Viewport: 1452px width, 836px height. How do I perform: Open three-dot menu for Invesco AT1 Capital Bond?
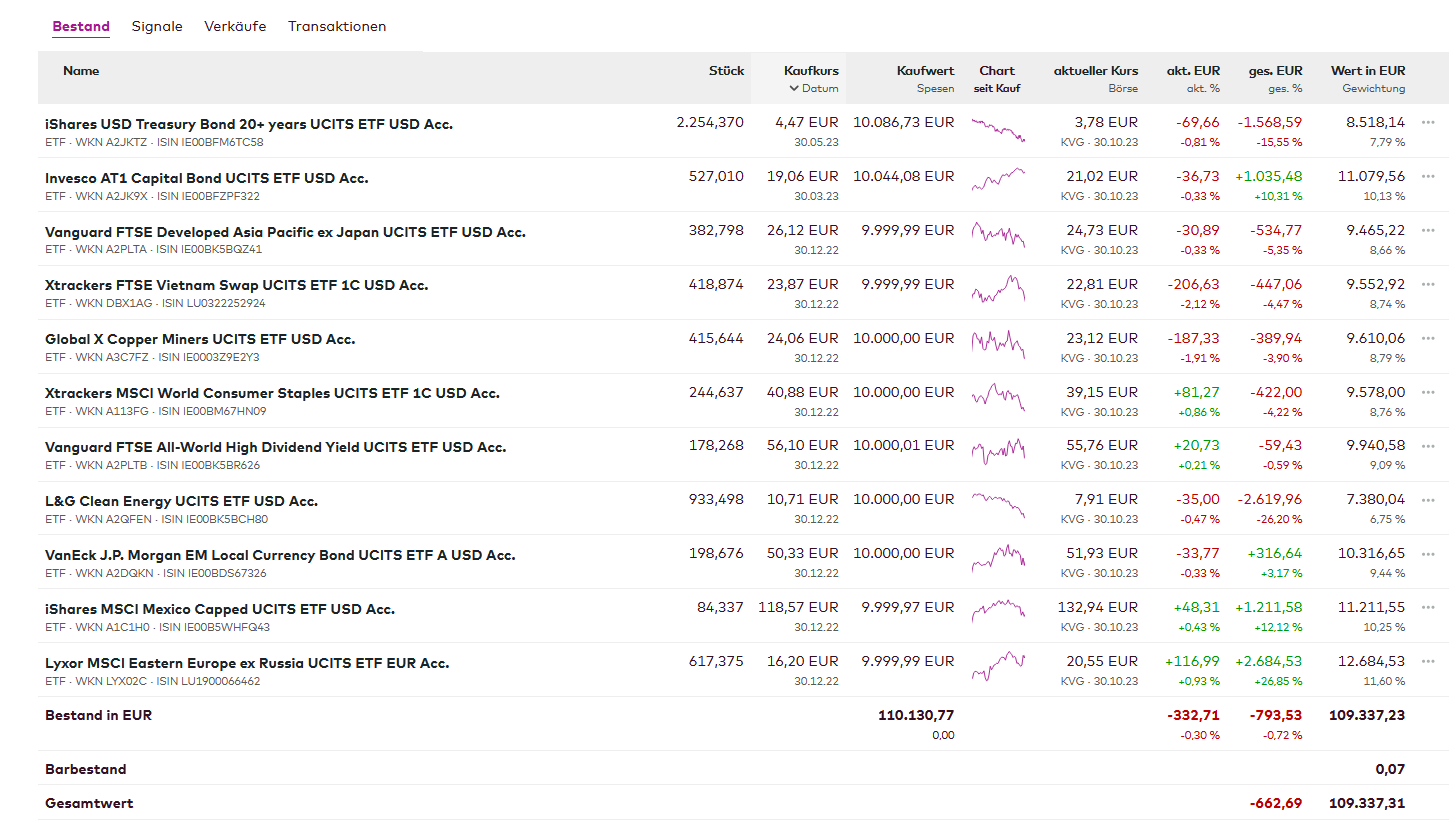pos(1427,176)
